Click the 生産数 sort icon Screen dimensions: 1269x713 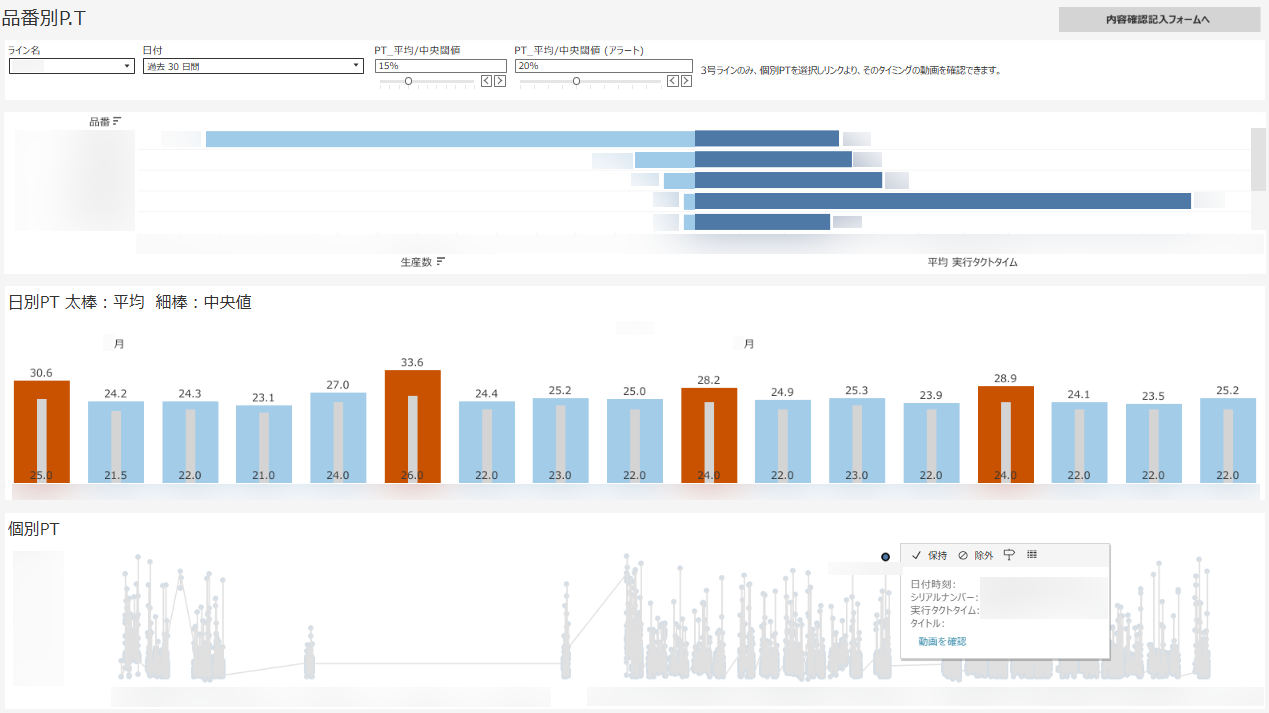[x=441, y=262]
